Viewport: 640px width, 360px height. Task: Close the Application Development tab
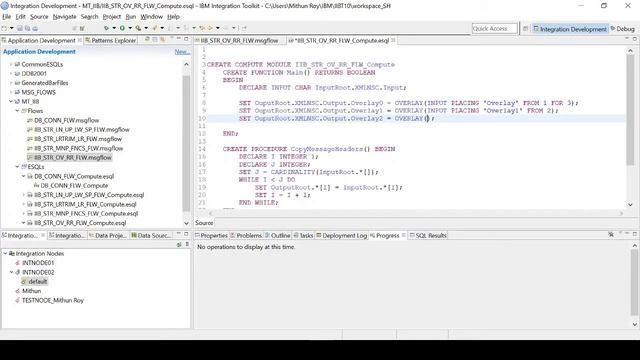point(80,40)
